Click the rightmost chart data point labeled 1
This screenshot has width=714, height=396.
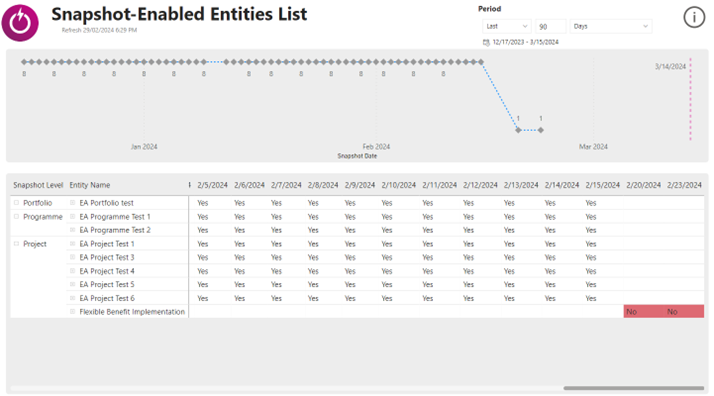coord(541,130)
